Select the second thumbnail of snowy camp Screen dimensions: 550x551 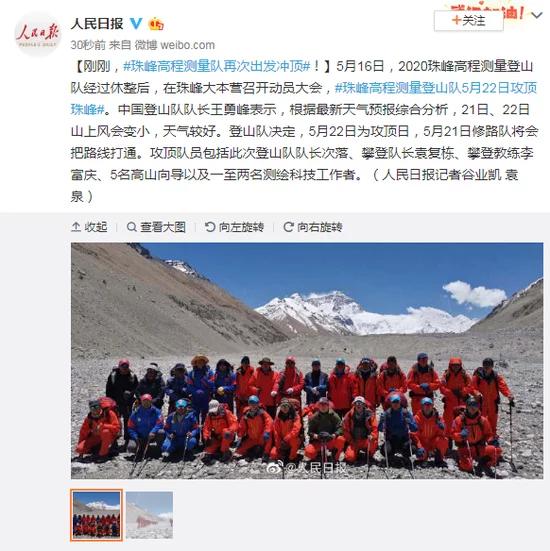149,515
